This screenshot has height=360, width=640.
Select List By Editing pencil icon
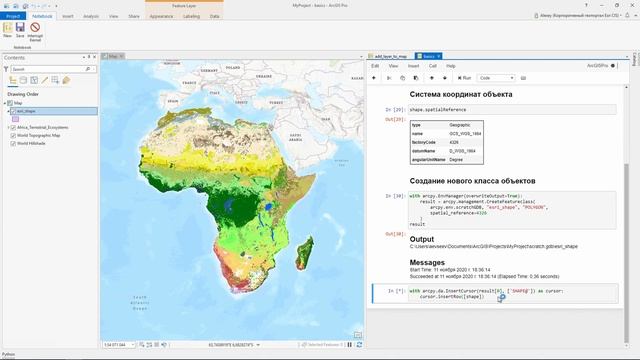pyautogui.click(x=44, y=80)
